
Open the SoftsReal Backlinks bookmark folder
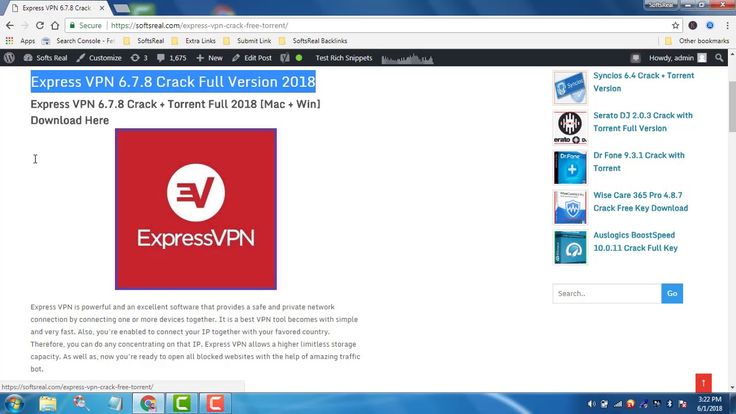coord(313,41)
